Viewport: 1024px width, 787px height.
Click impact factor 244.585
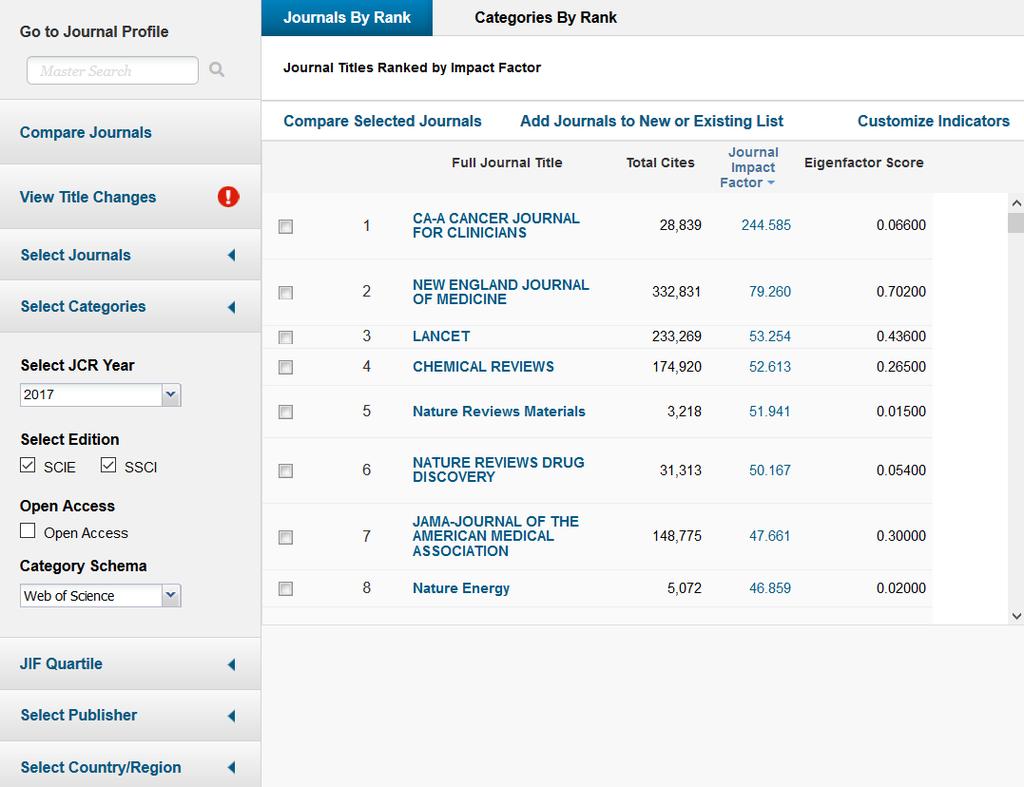point(766,225)
